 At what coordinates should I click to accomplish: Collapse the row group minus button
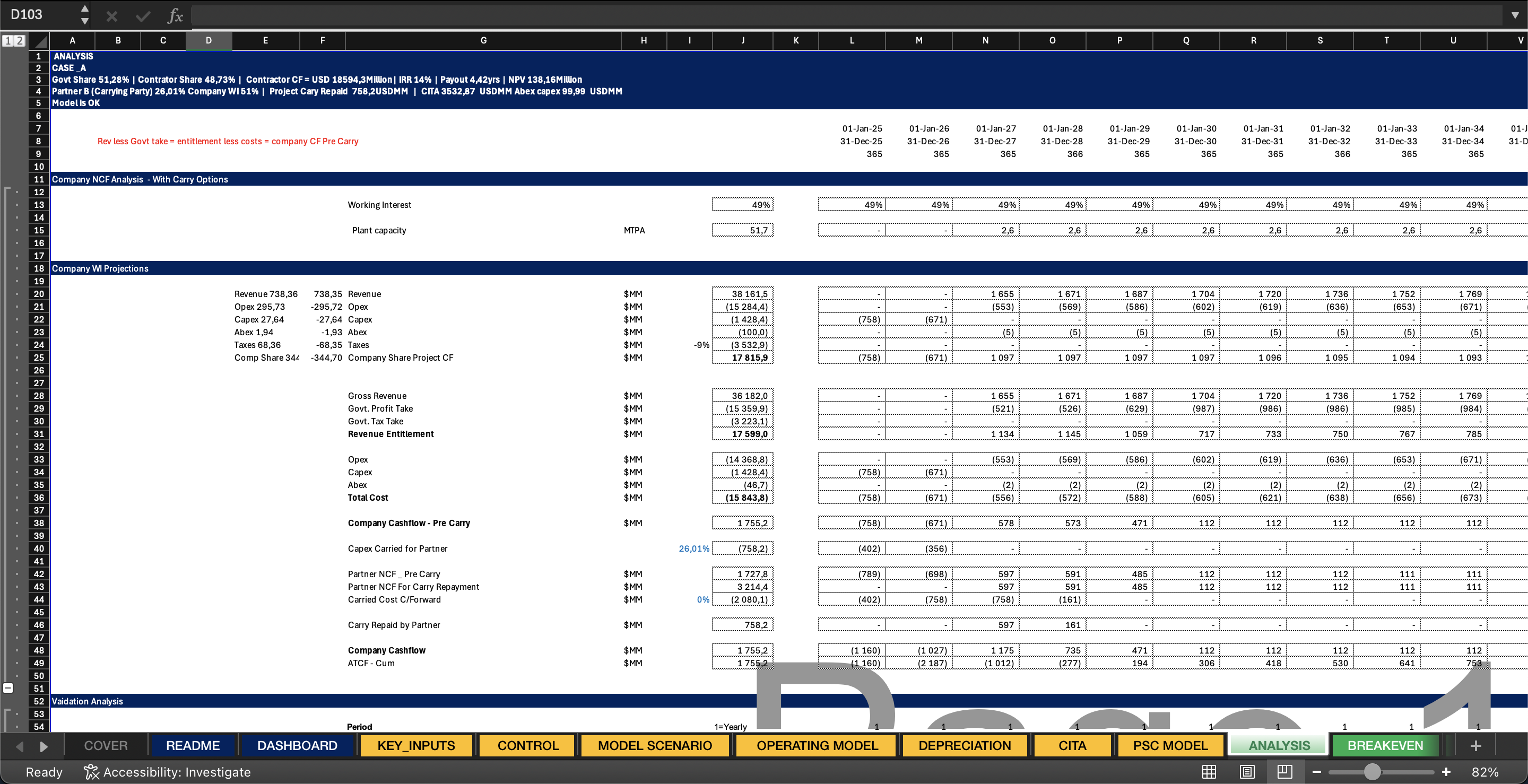[x=8, y=688]
